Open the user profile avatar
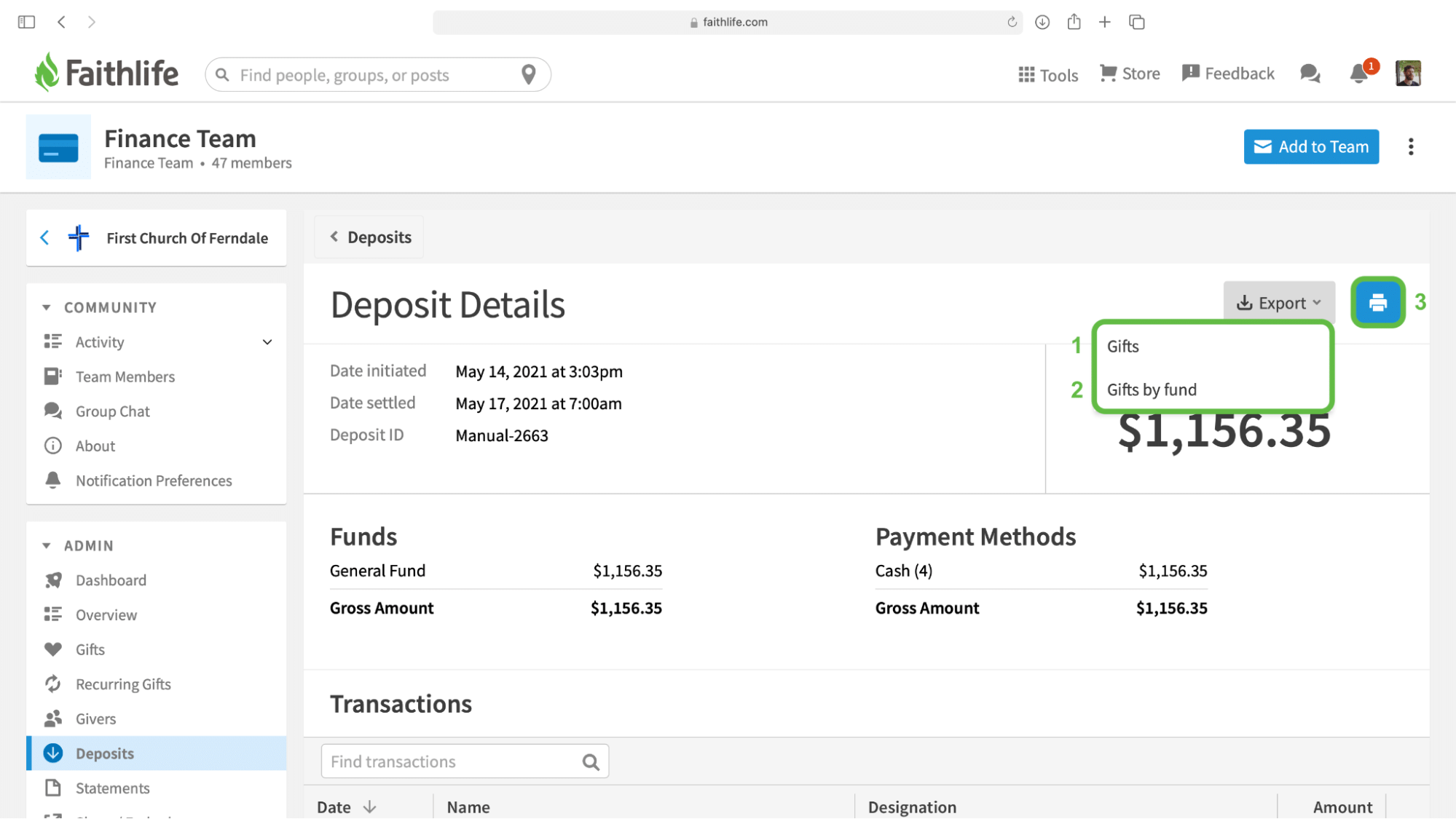 tap(1408, 74)
